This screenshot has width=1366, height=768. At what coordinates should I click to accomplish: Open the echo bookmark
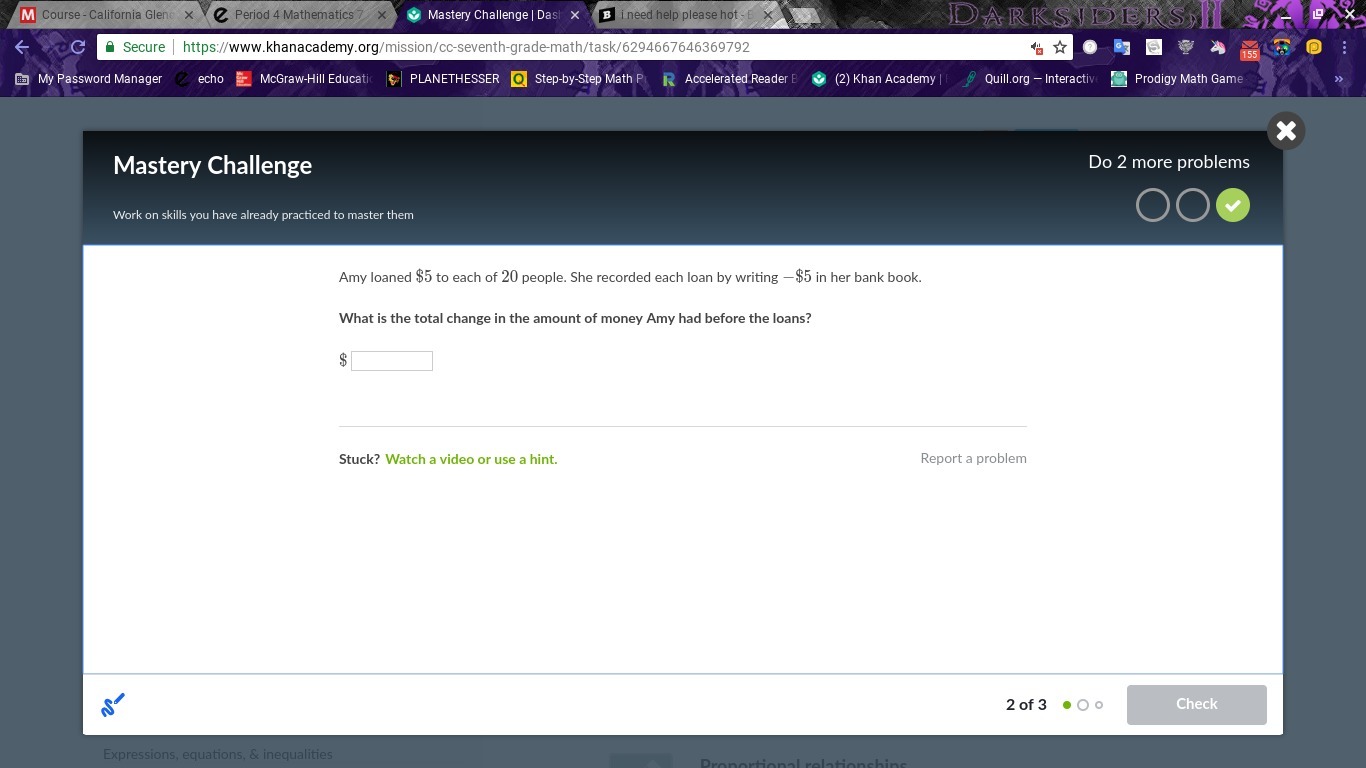[199, 79]
